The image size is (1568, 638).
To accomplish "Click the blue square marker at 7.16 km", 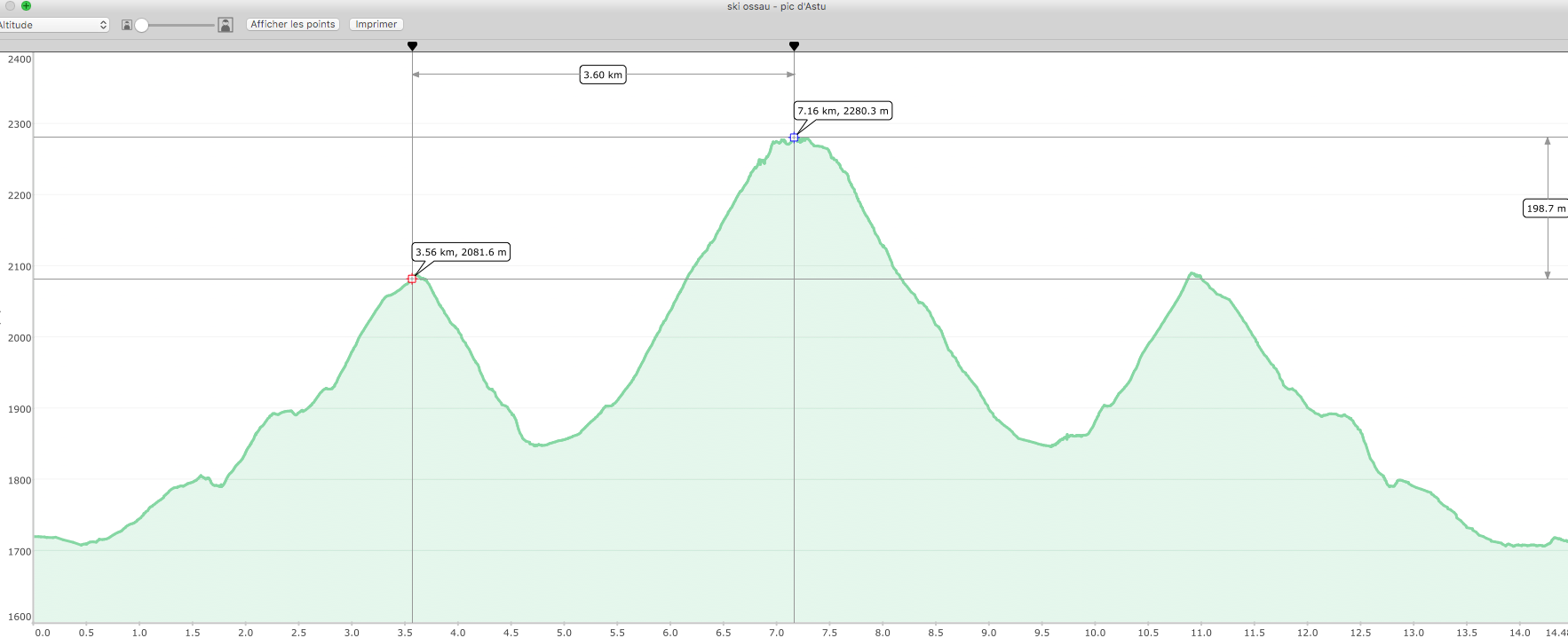I will [794, 138].
